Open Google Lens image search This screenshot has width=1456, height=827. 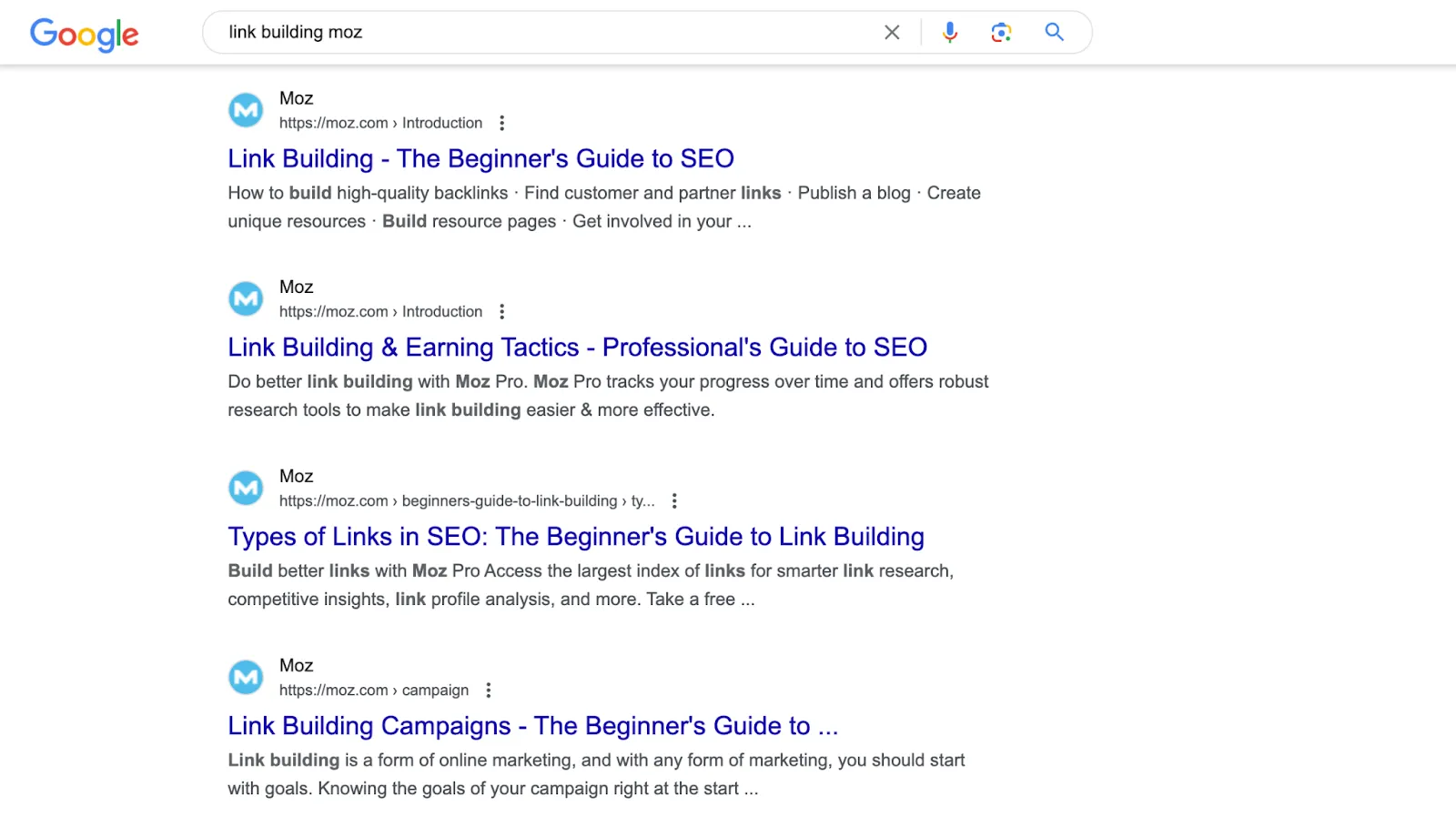tap(1001, 33)
